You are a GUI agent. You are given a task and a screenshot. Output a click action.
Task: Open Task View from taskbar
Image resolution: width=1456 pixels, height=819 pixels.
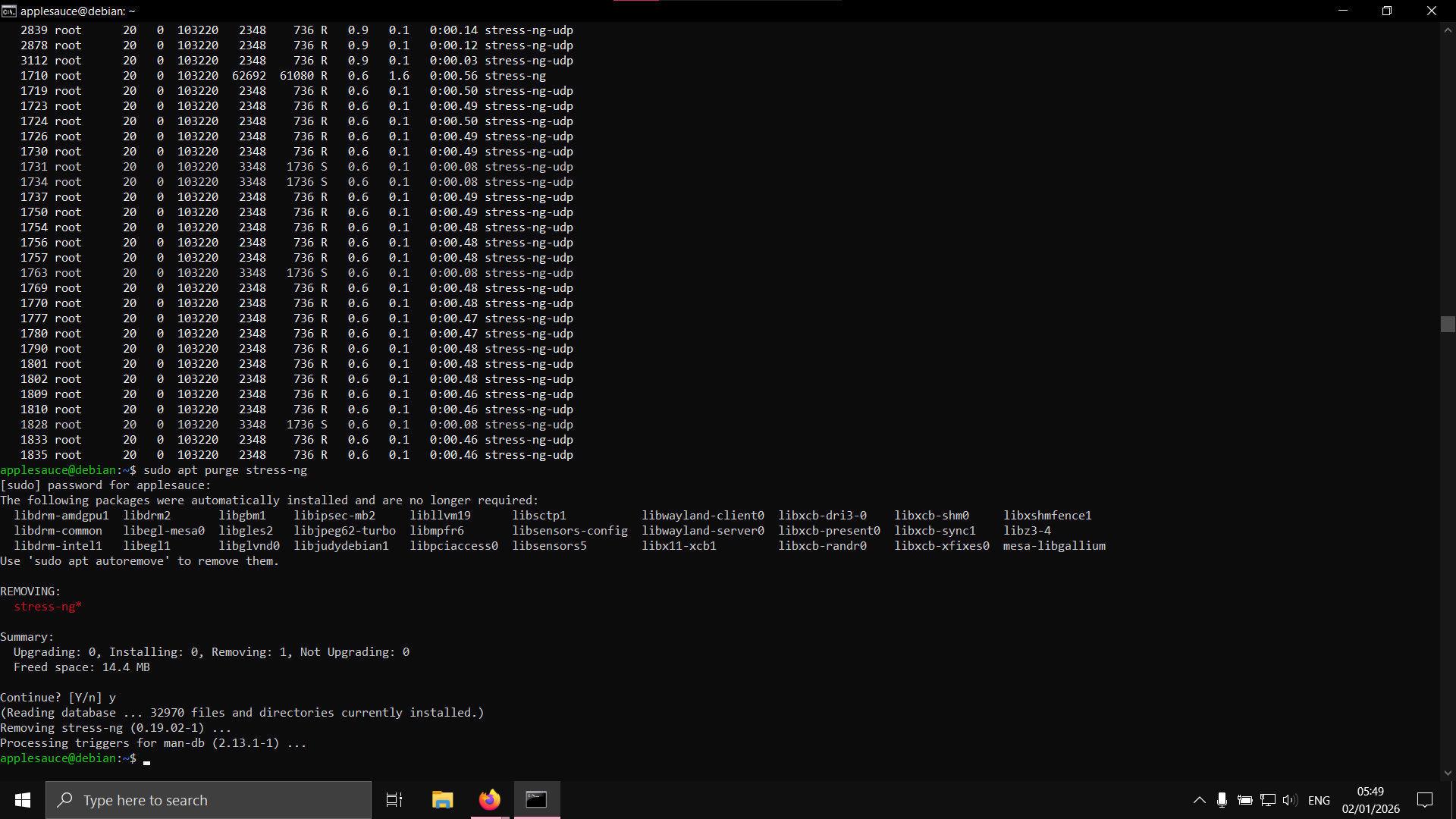tap(394, 800)
